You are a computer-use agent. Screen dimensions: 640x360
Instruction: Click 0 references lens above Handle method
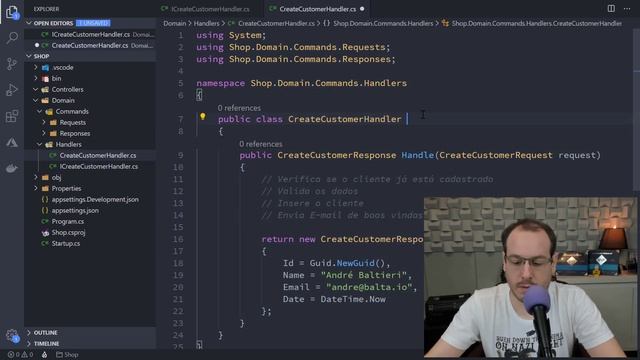pyautogui.click(x=260, y=144)
